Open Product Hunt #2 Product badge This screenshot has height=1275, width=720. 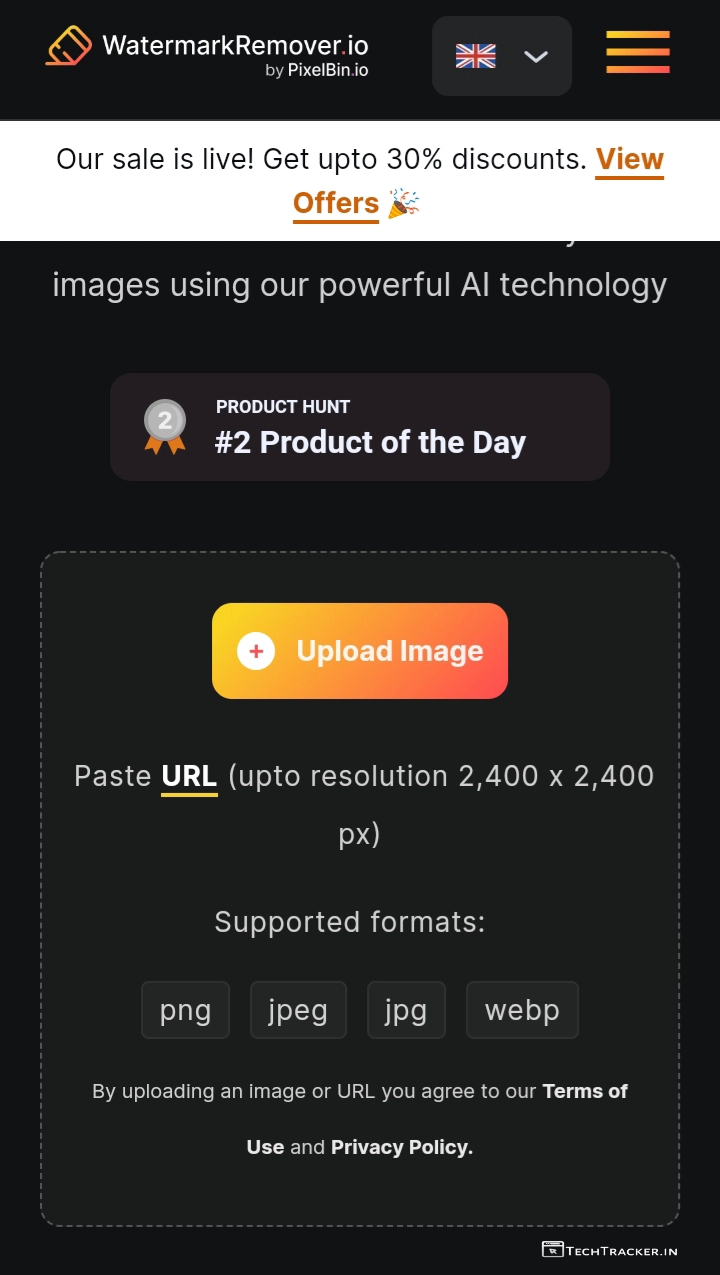pyautogui.click(x=360, y=427)
